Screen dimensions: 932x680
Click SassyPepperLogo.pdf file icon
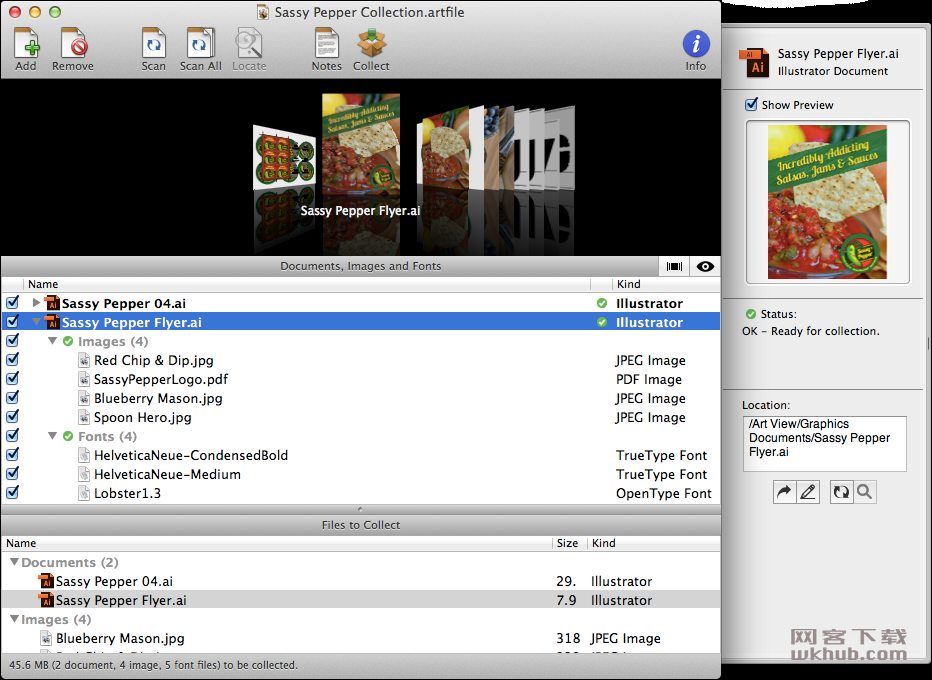84,379
